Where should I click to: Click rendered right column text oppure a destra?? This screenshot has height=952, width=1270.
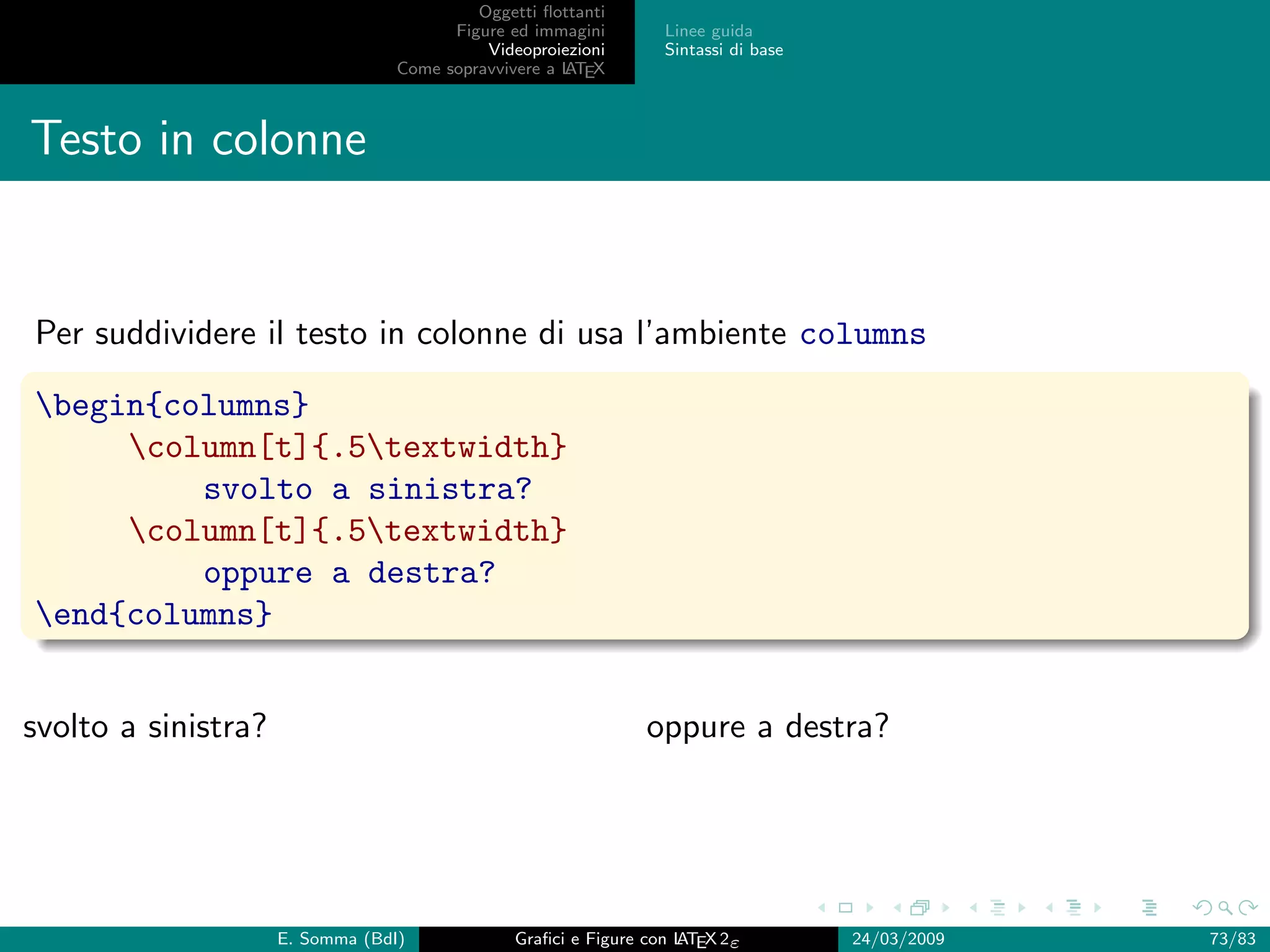(x=768, y=727)
